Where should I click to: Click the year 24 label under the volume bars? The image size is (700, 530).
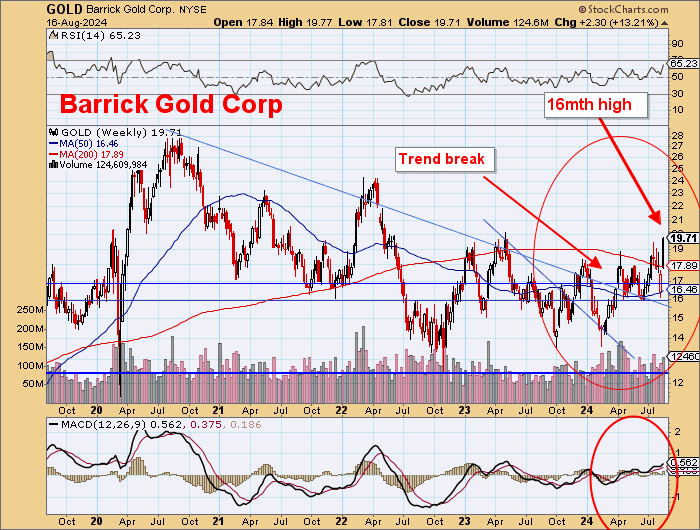587,410
